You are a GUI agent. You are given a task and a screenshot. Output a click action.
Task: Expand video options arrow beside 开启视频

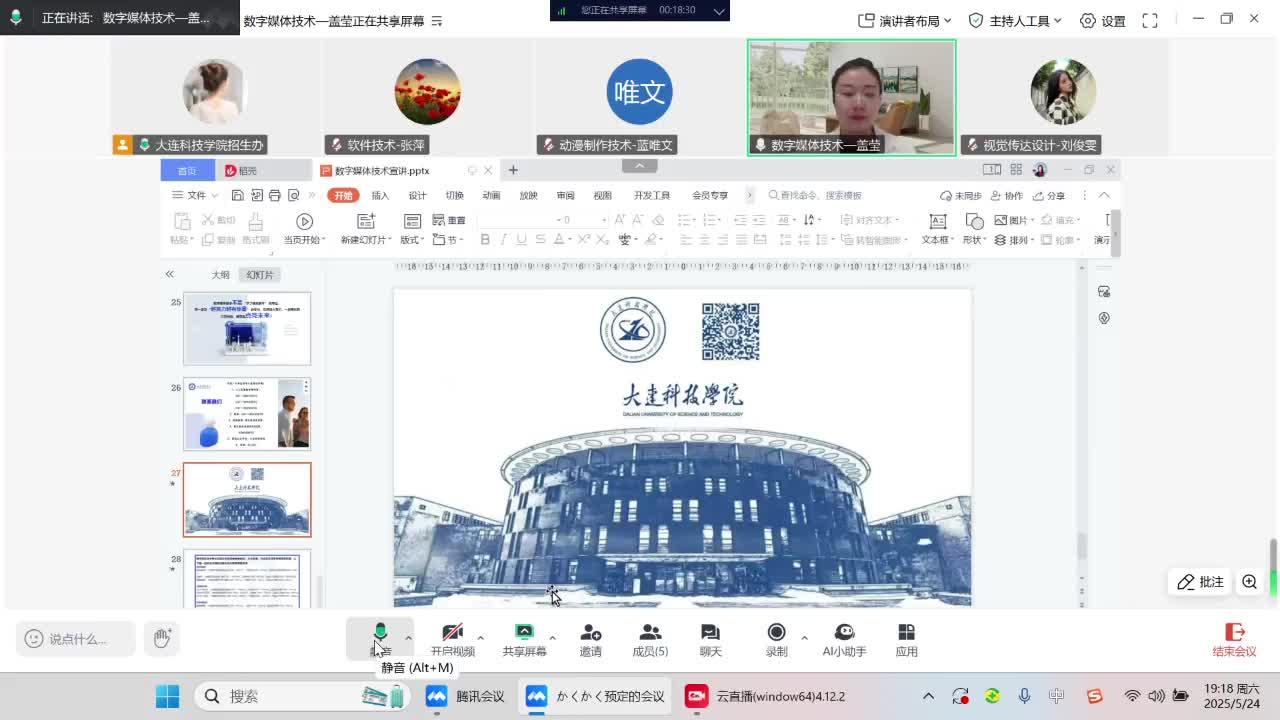click(x=481, y=638)
